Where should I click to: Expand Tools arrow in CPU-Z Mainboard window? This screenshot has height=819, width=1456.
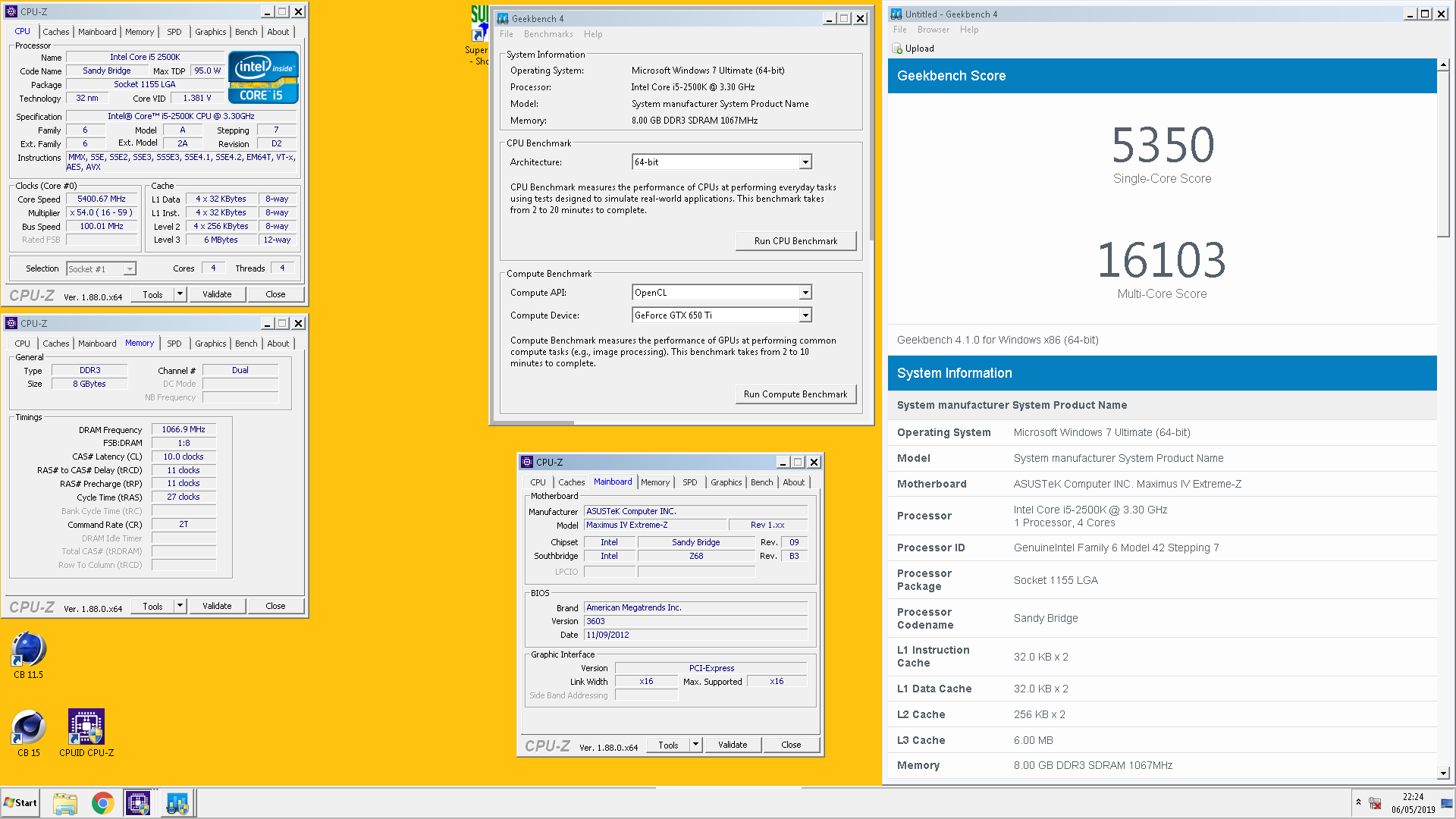coord(695,745)
